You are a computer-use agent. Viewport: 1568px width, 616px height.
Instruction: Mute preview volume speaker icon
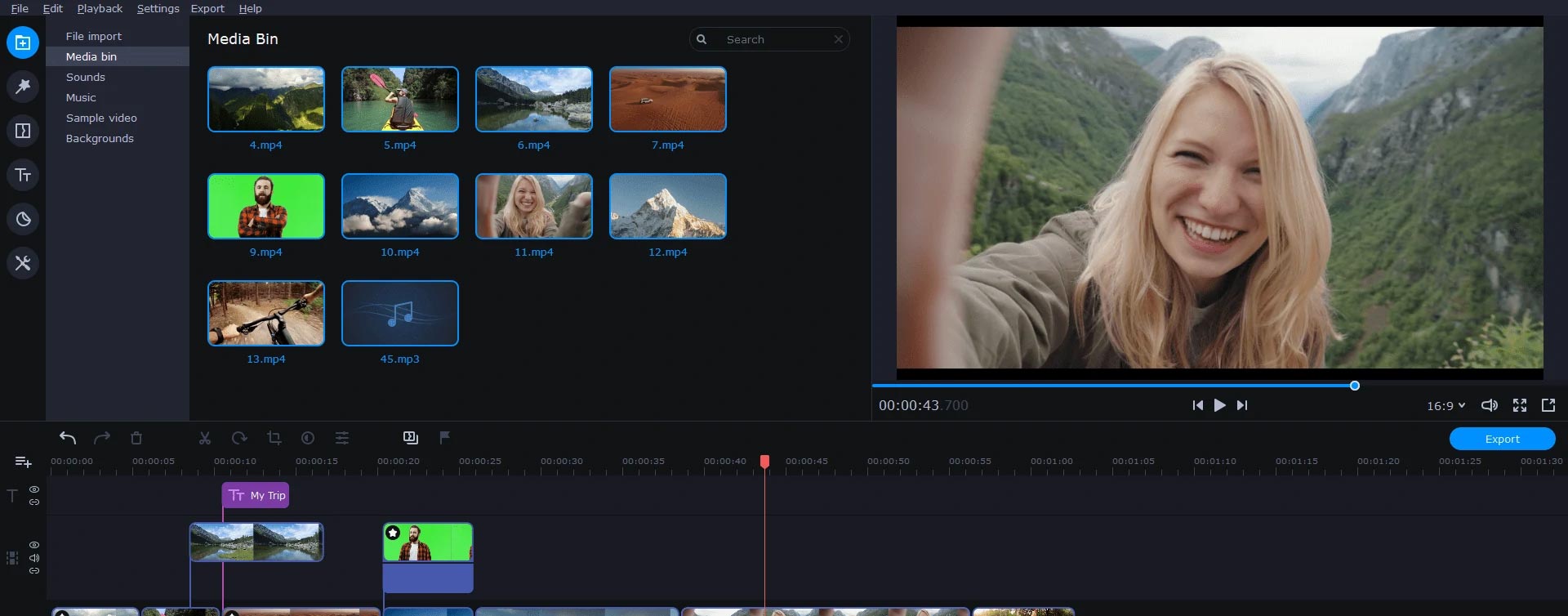click(x=1490, y=405)
